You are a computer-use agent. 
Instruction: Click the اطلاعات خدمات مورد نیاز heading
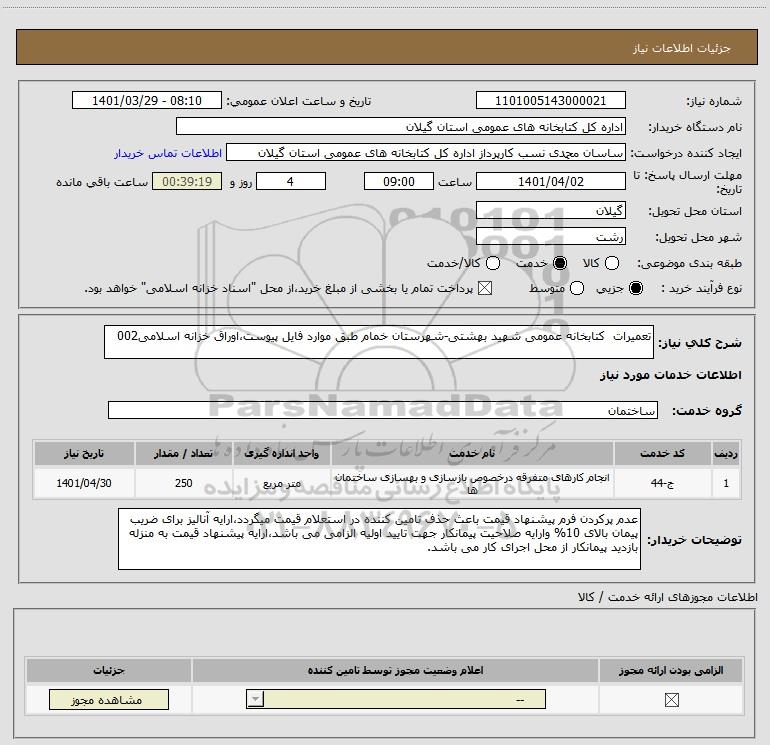(x=671, y=375)
